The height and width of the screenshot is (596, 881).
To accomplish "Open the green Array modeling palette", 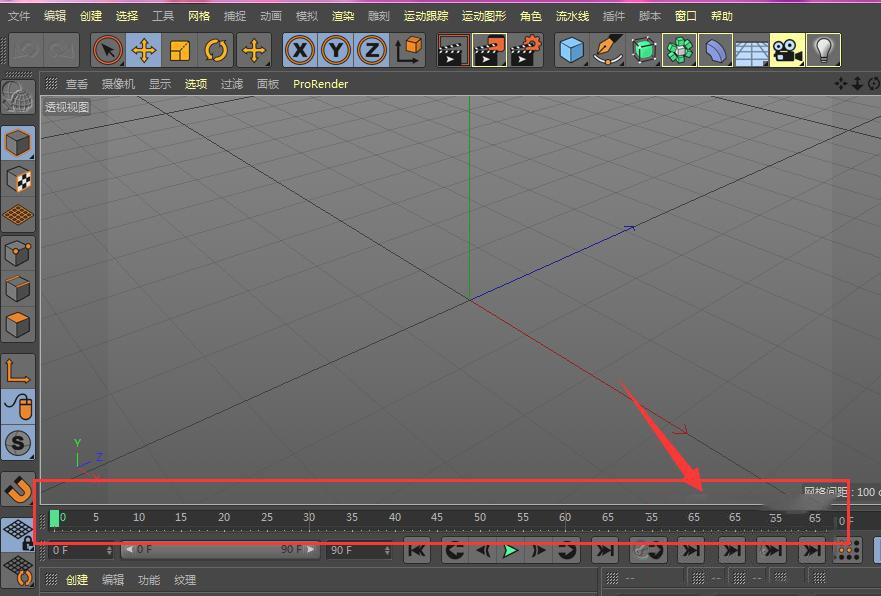I will click(x=679, y=51).
